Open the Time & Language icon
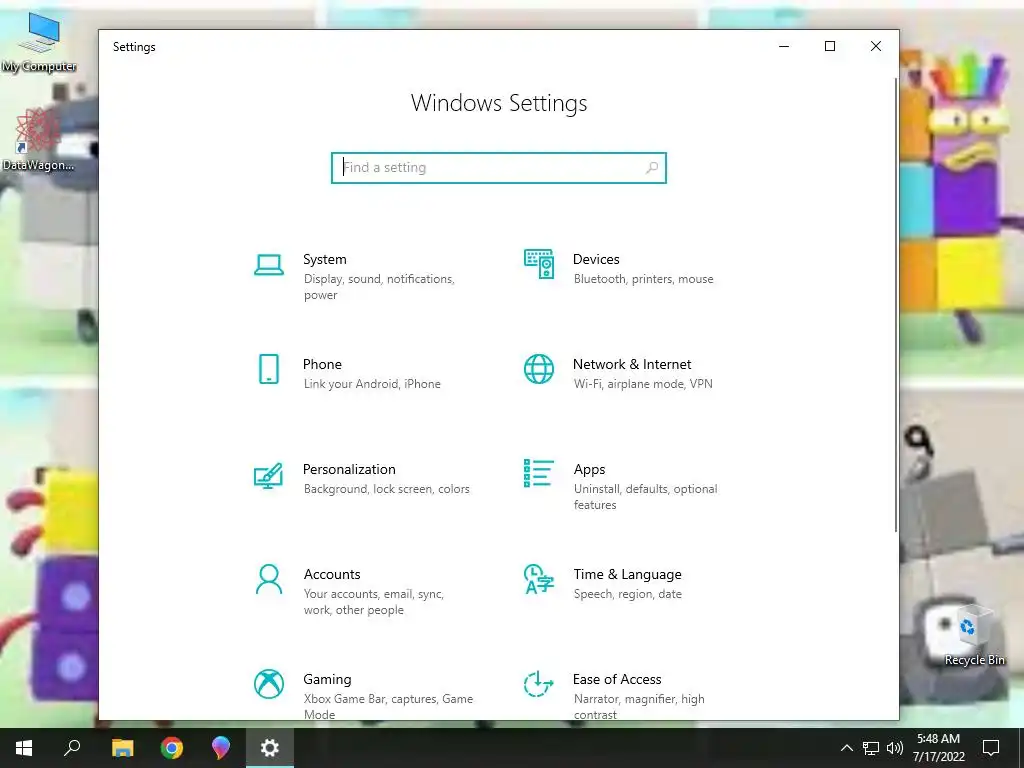This screenshot has width=1024, height=768. click(x=539, y=579)
